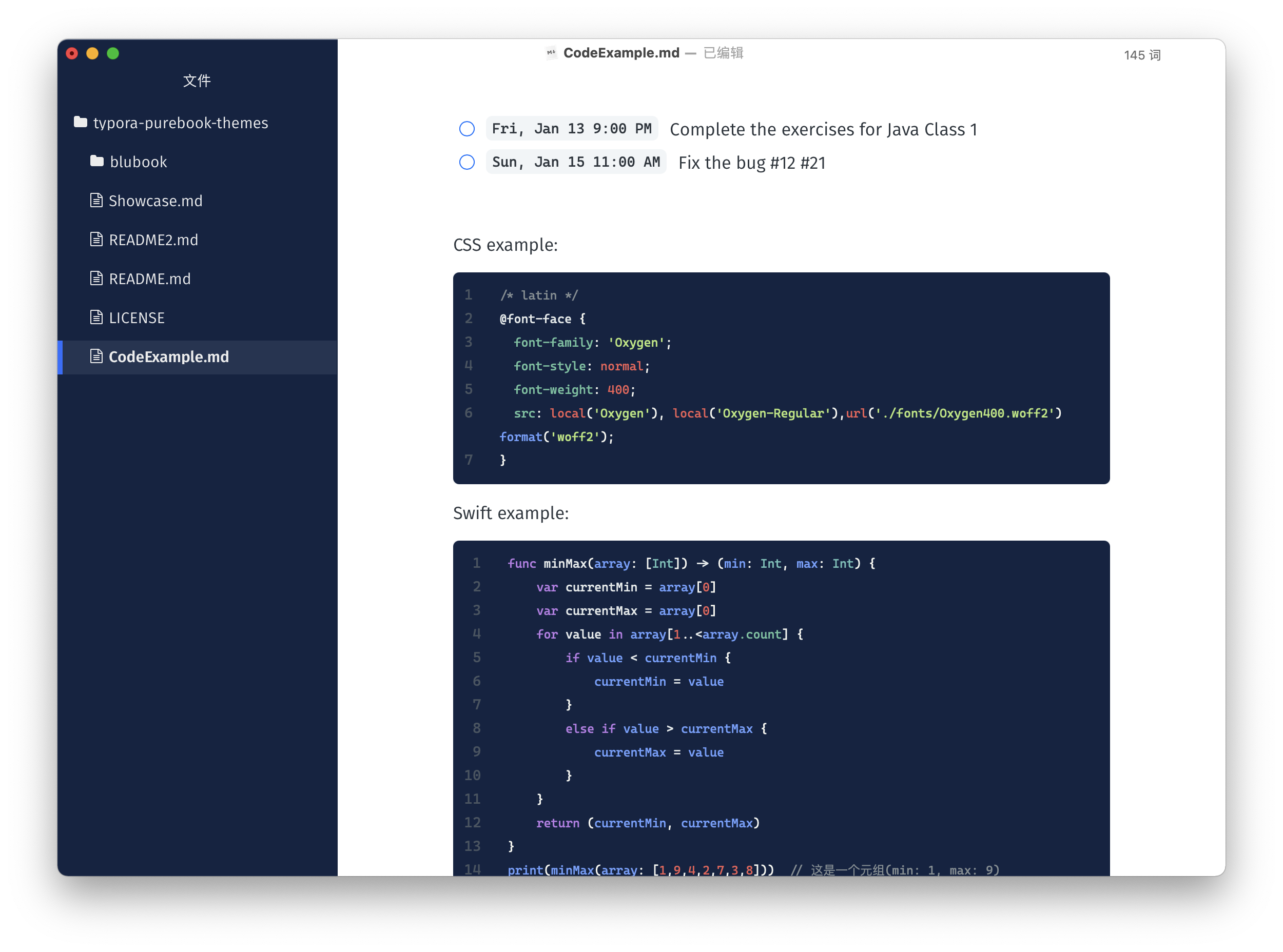
Task: Click the CodeExample.md window title
Action: coord(621,53)
